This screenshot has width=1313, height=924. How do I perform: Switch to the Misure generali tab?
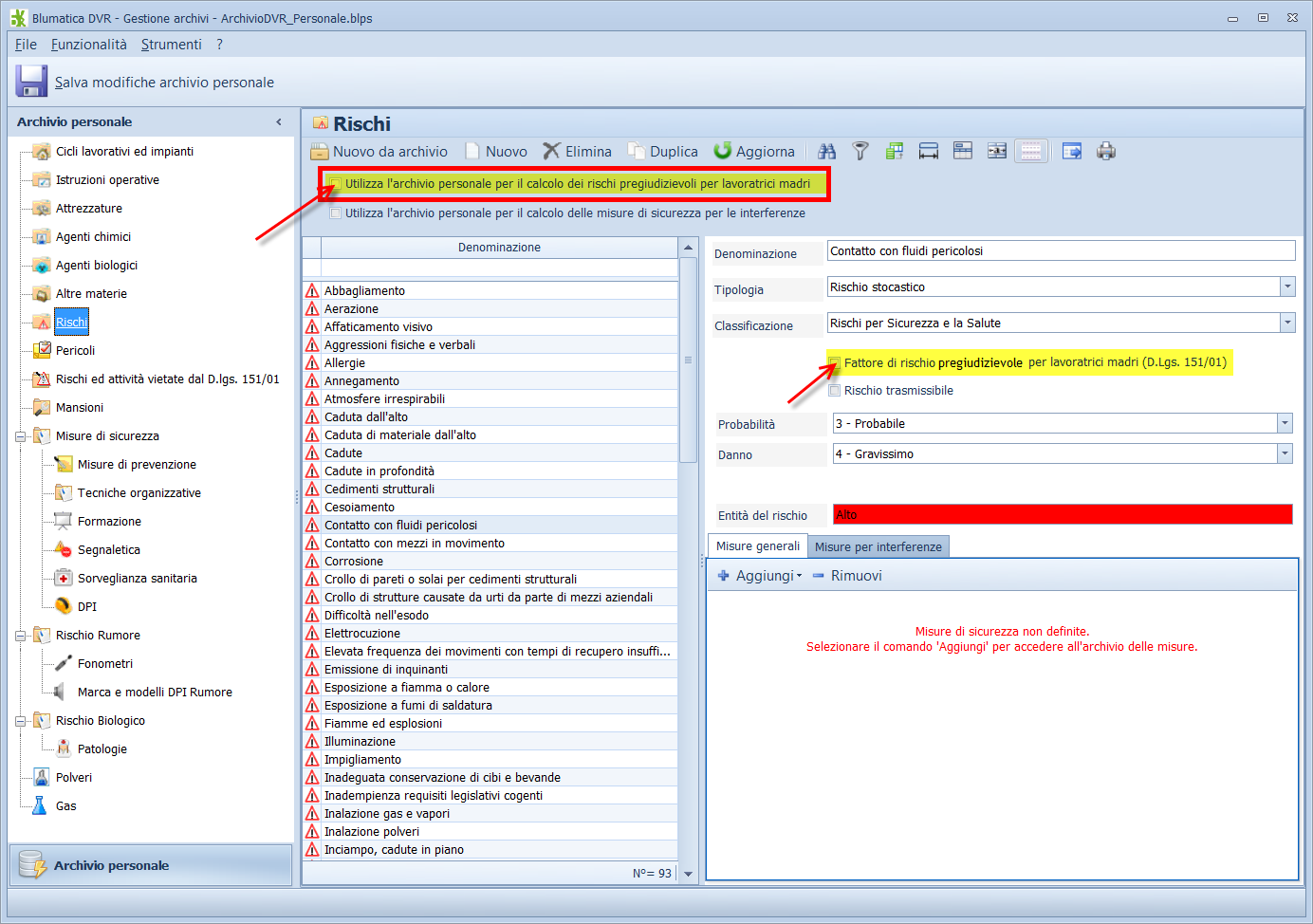click(757, 546)
